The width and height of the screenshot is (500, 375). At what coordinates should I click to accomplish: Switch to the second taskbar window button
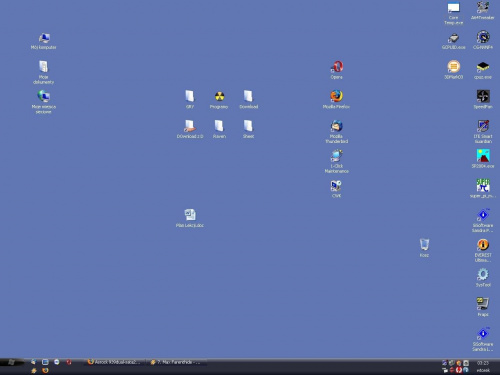(177, 362)
